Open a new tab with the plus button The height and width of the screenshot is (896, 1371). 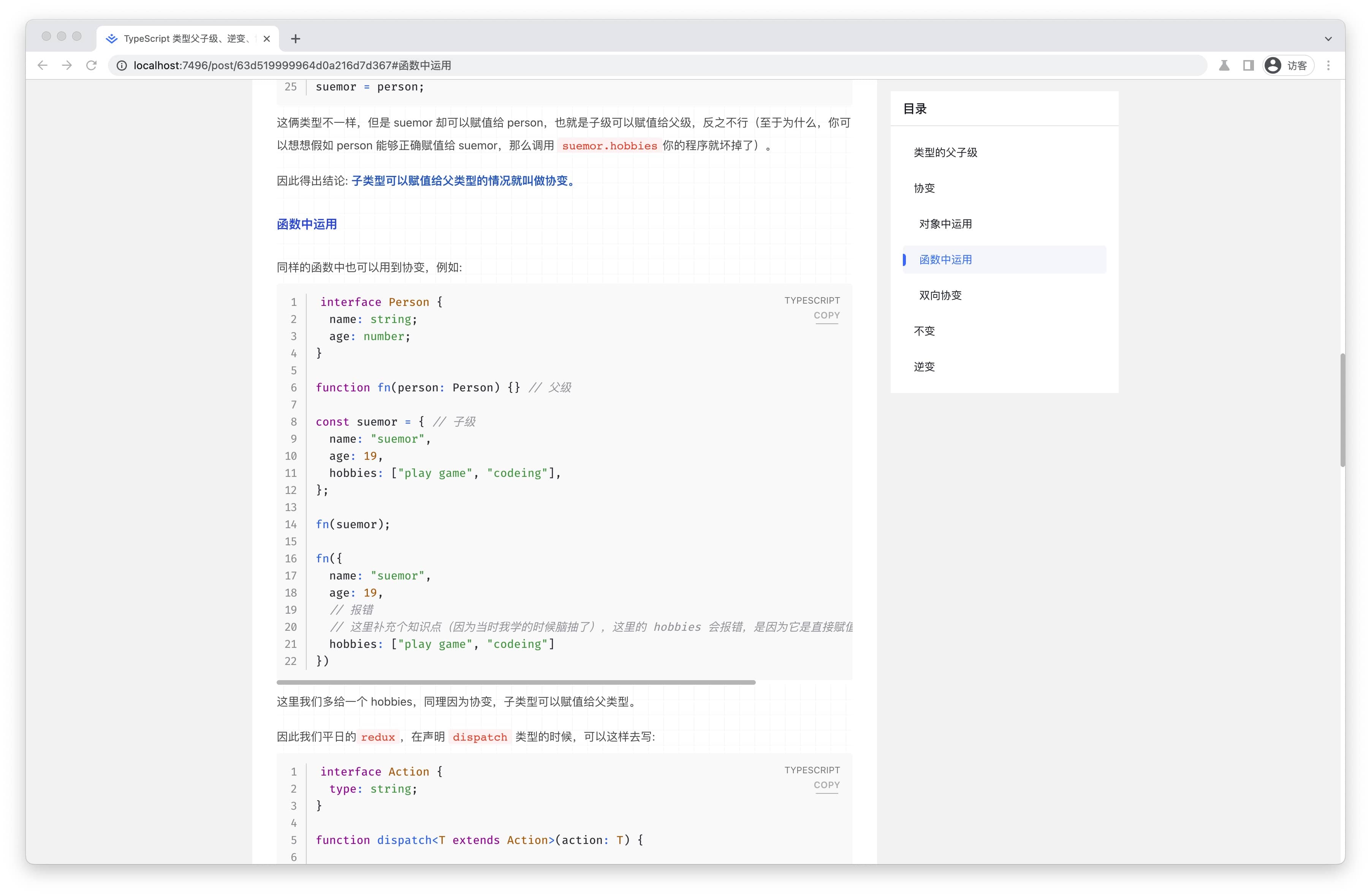click(x=296, y=39)
